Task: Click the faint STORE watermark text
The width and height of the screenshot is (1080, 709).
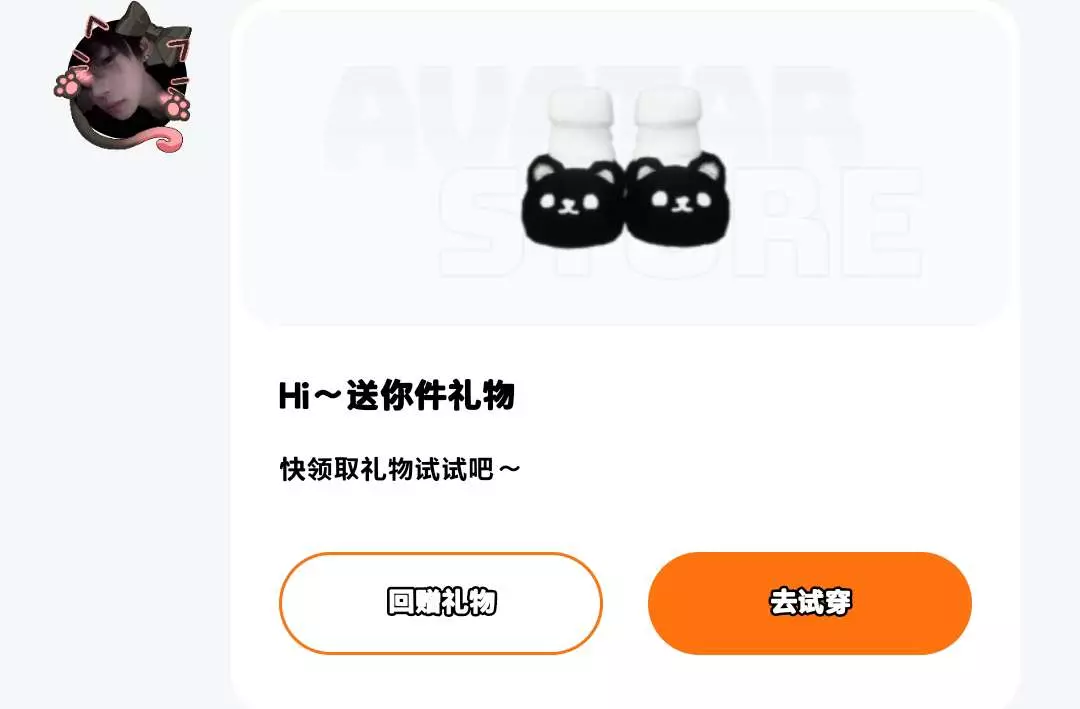Action: click(682, 222)
